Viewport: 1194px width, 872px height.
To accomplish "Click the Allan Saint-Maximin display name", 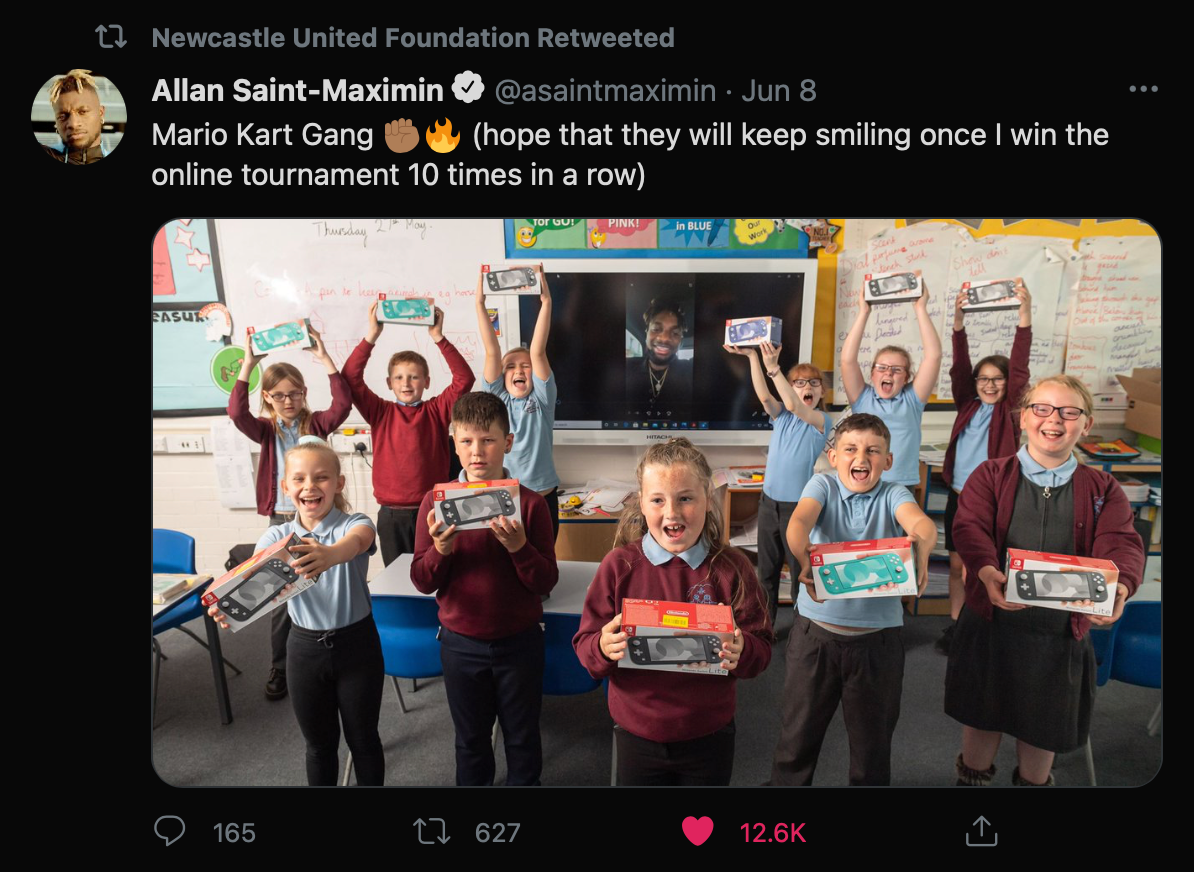I will click(x=297, y=91).
